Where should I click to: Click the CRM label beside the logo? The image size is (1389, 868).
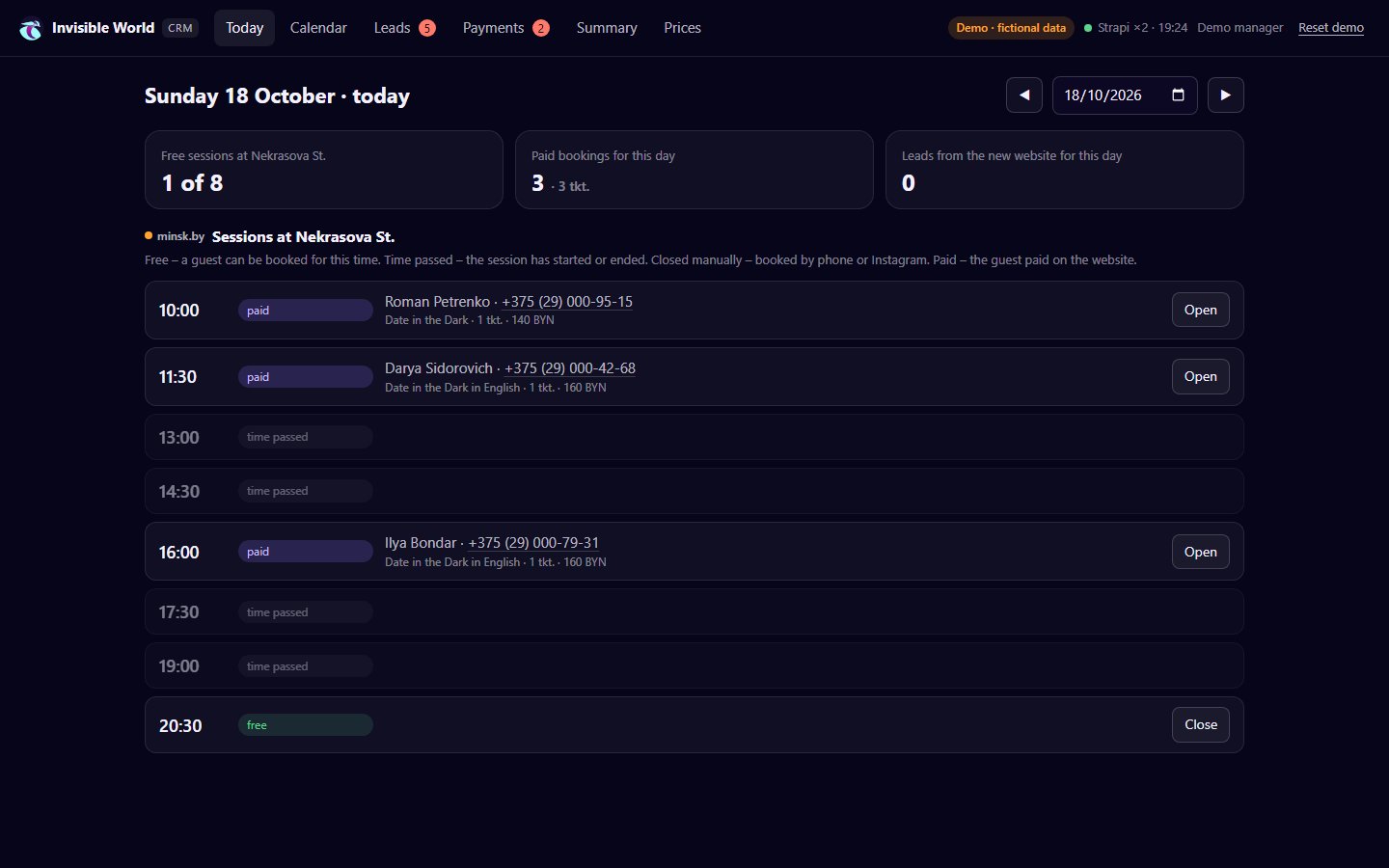(180, 28)
